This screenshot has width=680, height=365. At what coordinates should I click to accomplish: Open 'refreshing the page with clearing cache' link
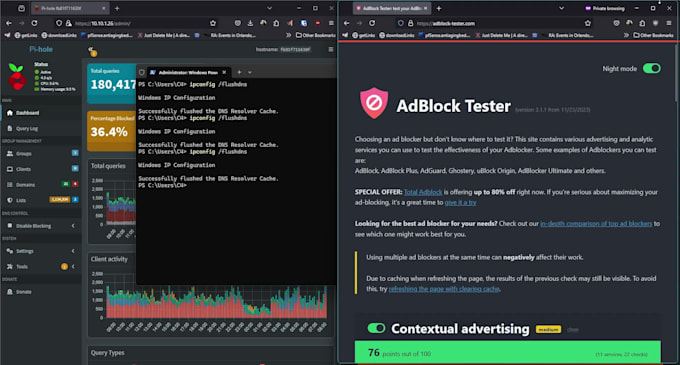coord(444,289)
